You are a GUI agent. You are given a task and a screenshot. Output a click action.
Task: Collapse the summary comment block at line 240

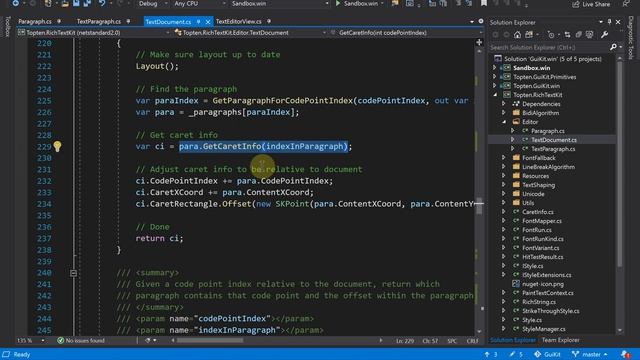(x=73, y=273)
